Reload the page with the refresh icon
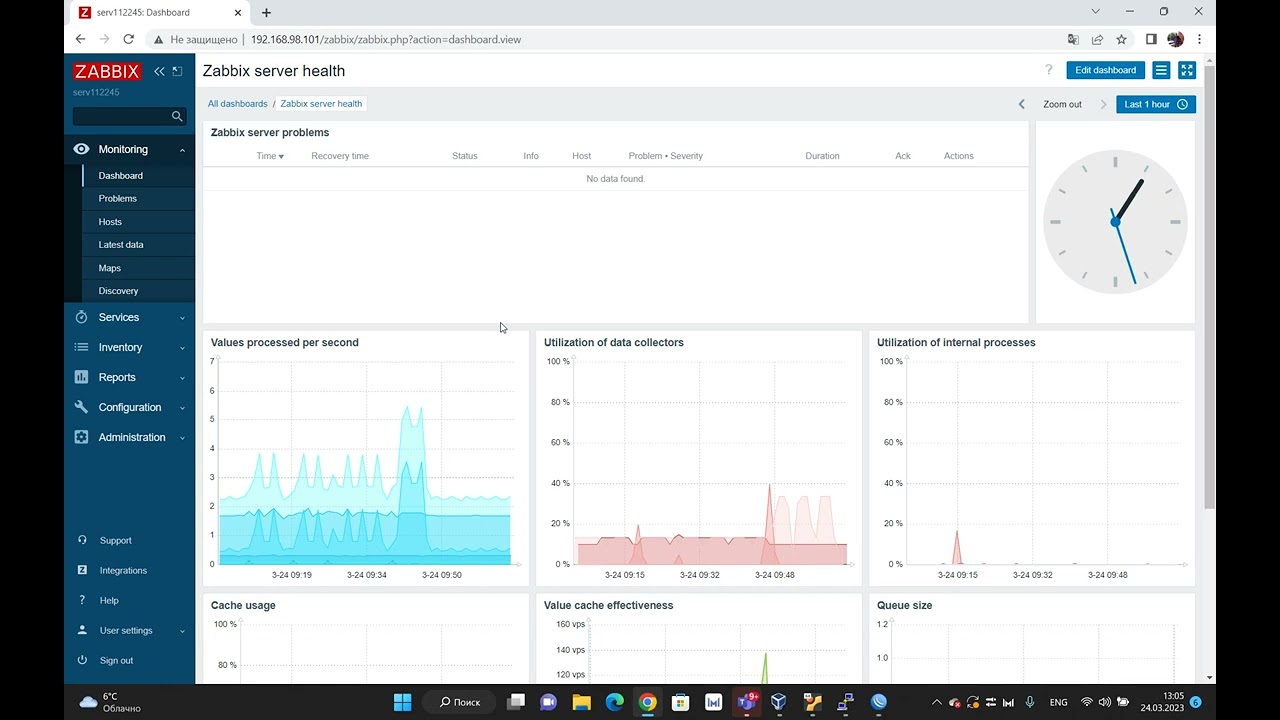Screen dimensions: 1280x720 tap(128, 39)
